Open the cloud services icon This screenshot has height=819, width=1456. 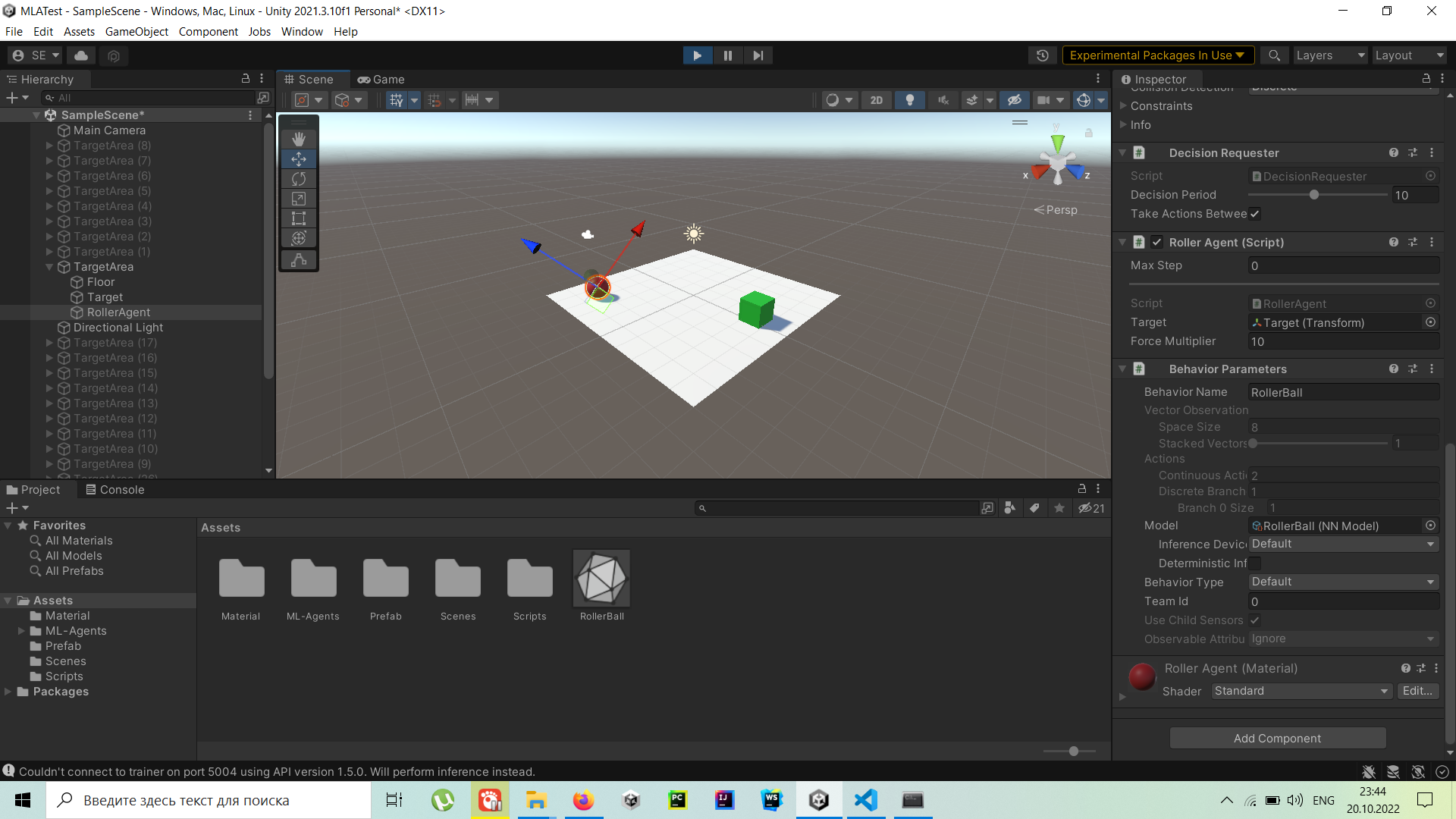coord(81,55)
